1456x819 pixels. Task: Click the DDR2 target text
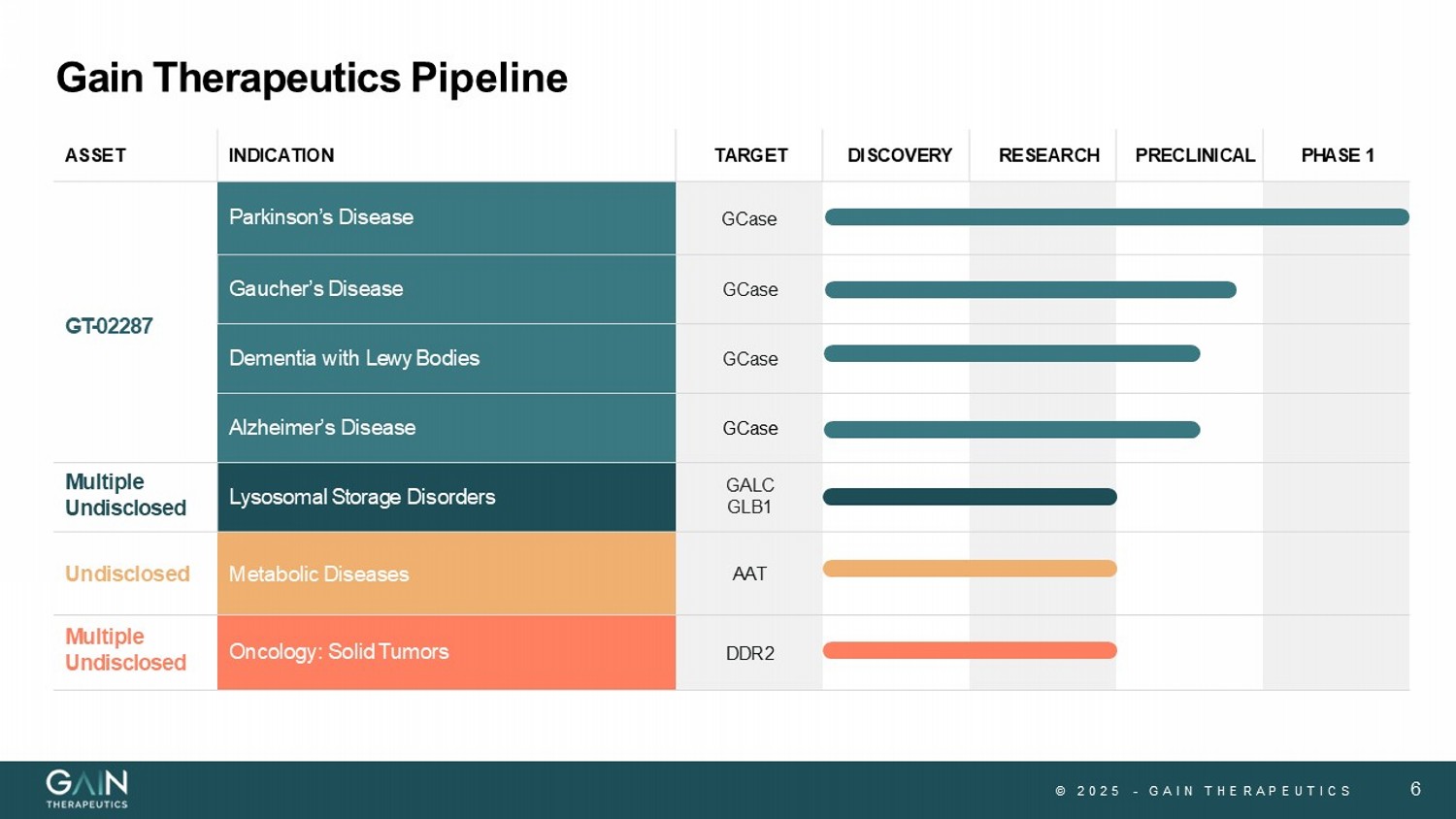pyautogui.click(x=749, y=653)
